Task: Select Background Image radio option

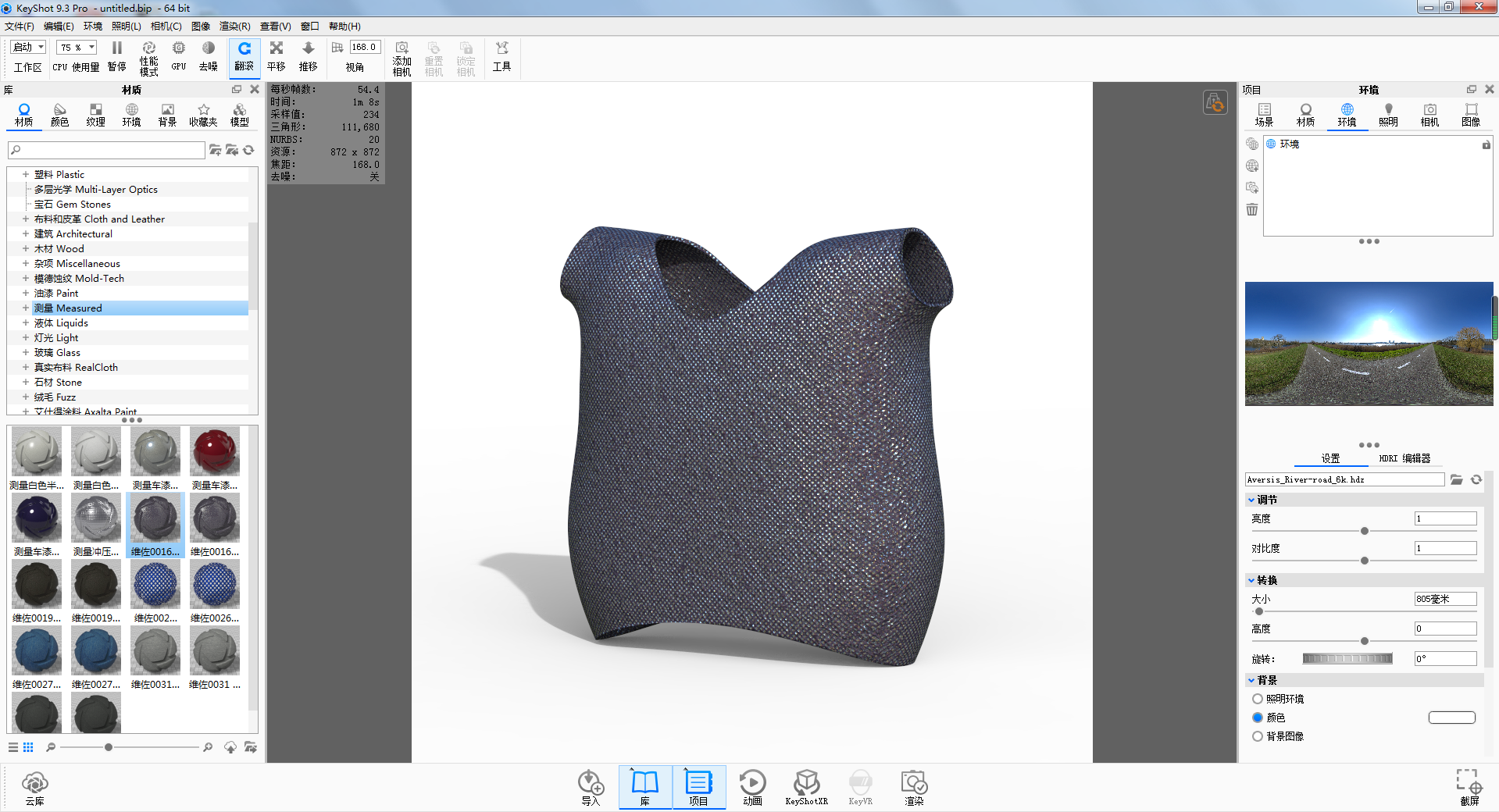Action: pyautogui.click(x=1258, y=736)
